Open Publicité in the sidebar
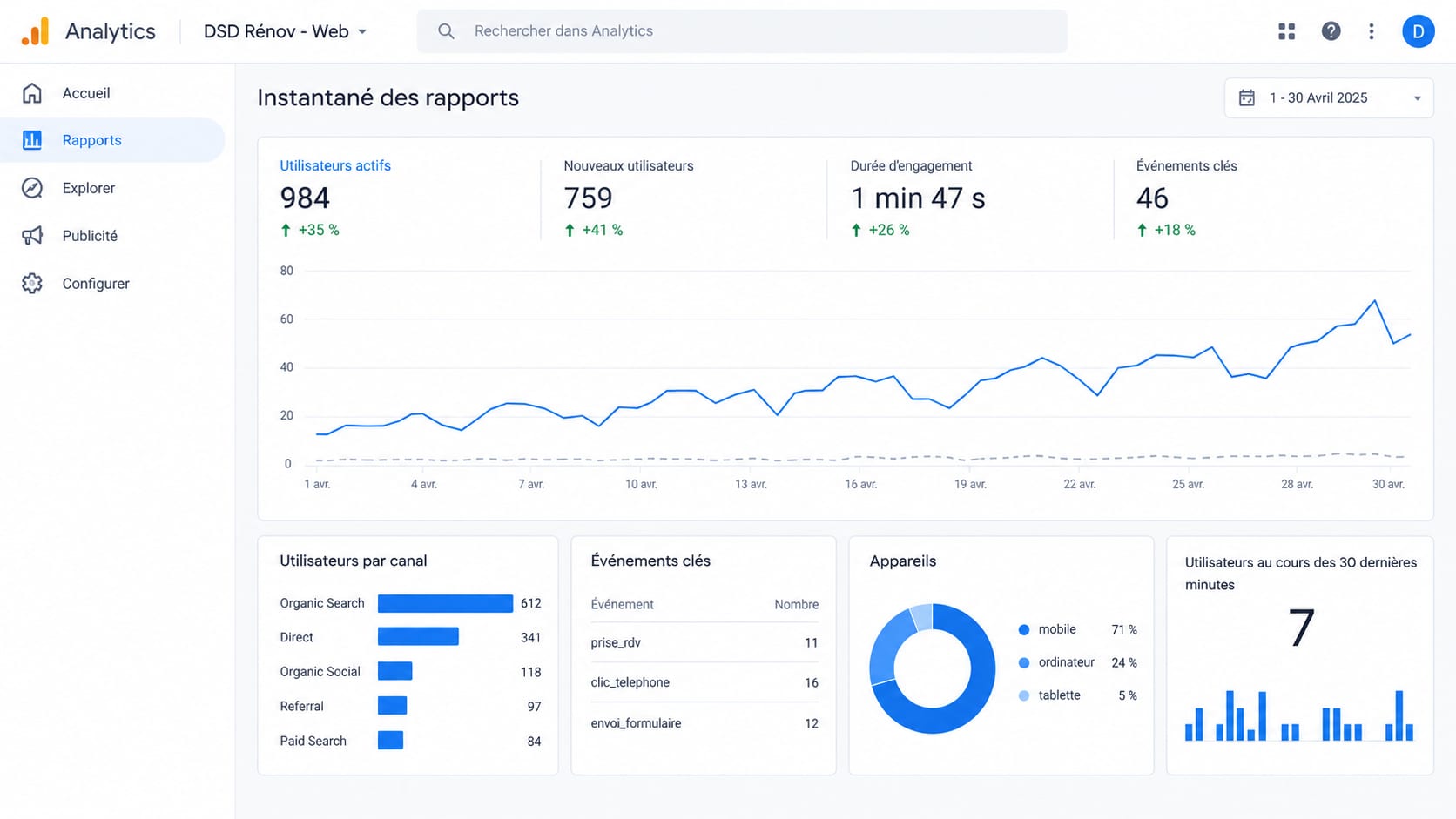The height and width of the screenshot is (819, 1456). click(x=112, y=236)
